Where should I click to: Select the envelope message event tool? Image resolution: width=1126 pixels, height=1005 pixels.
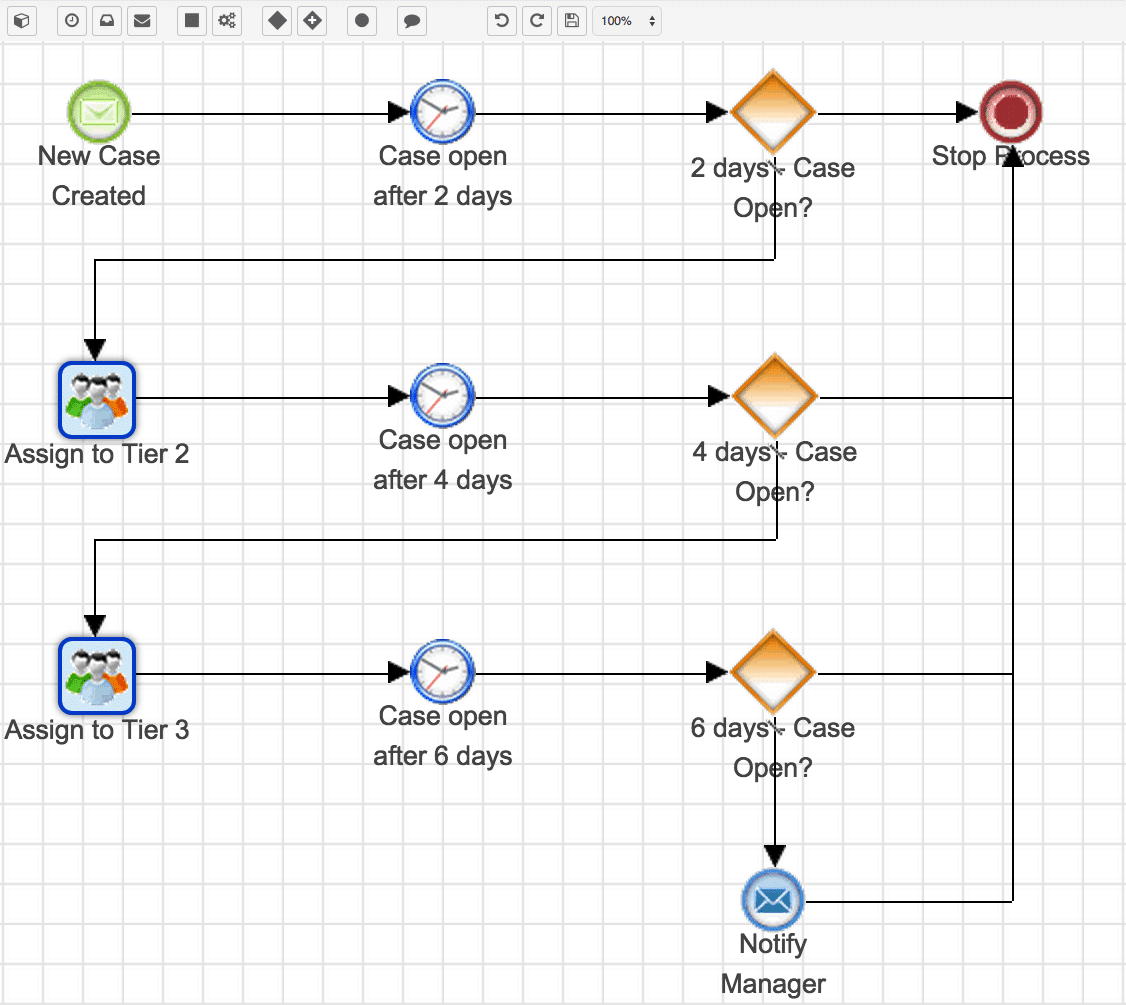[x=142, y=21]
